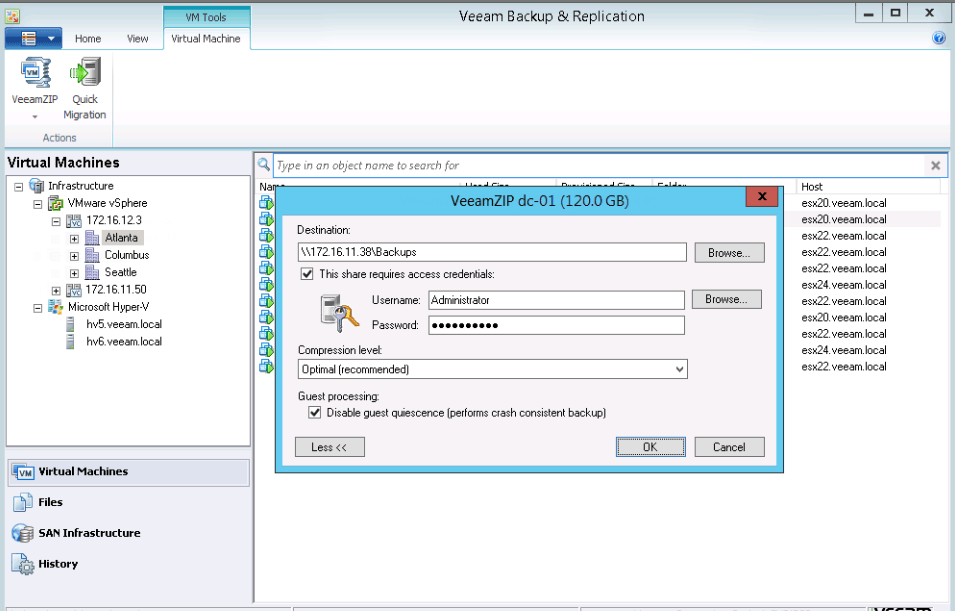Collapse the Microsoft Hyper-V node

point(38,308)
